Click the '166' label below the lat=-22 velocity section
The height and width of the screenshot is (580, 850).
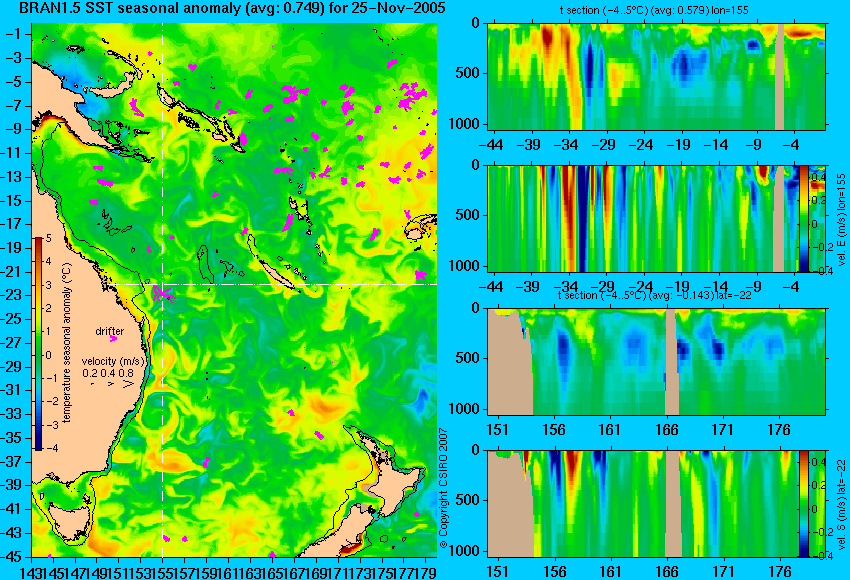pos(666,572)
